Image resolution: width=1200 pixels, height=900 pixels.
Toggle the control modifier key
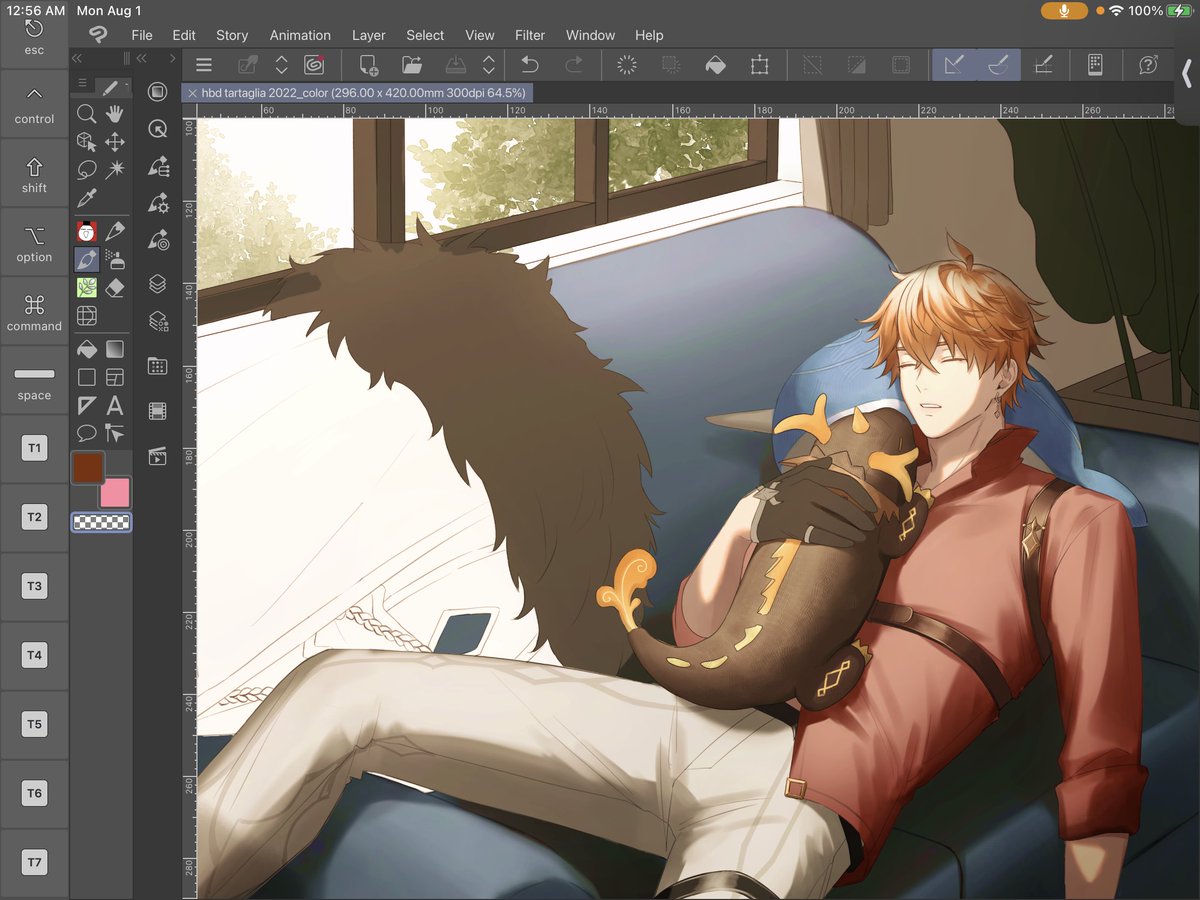(x=34, y=104)
